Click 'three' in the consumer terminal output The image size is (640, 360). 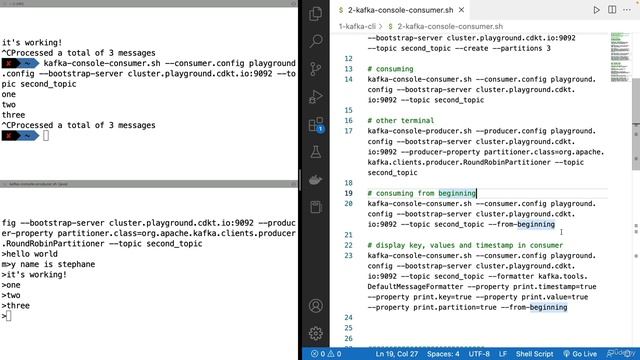click(13, 115)
